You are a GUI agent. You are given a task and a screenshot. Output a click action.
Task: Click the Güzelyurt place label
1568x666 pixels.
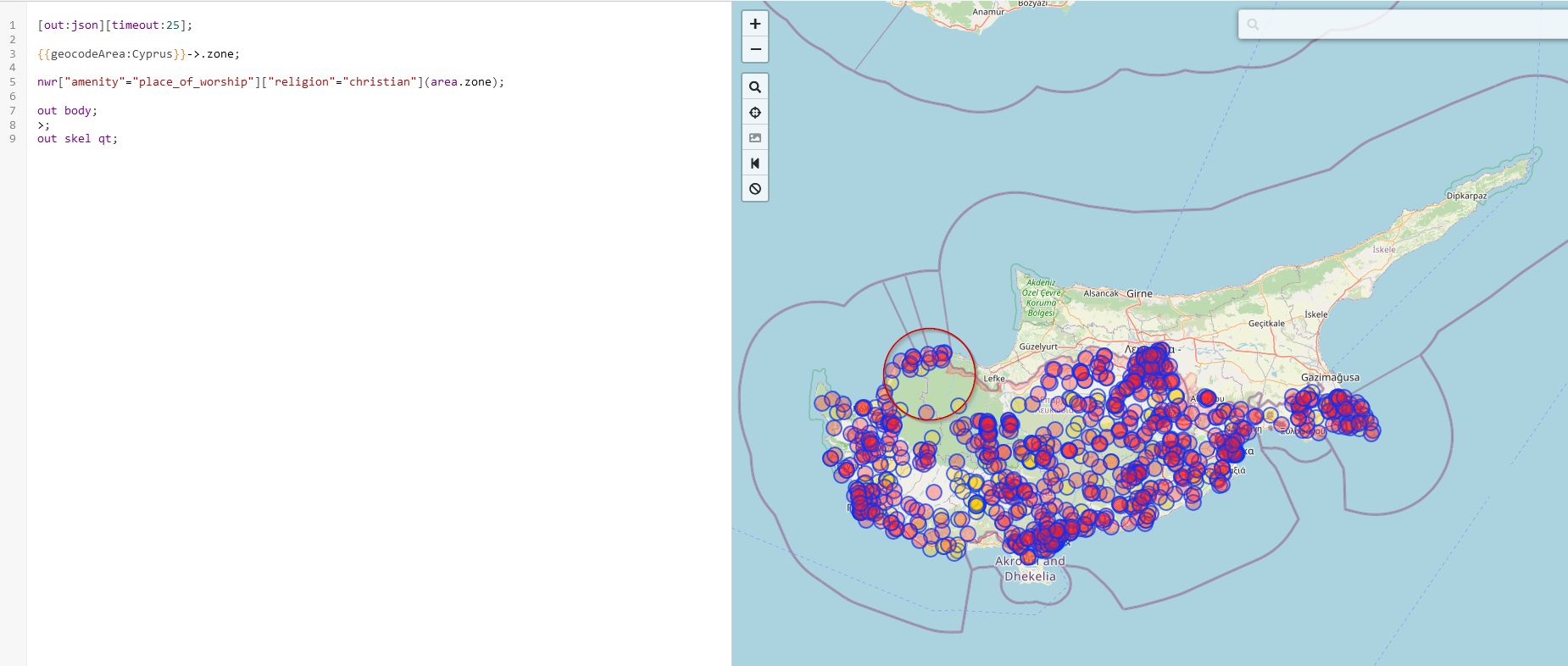[1037, 347]
